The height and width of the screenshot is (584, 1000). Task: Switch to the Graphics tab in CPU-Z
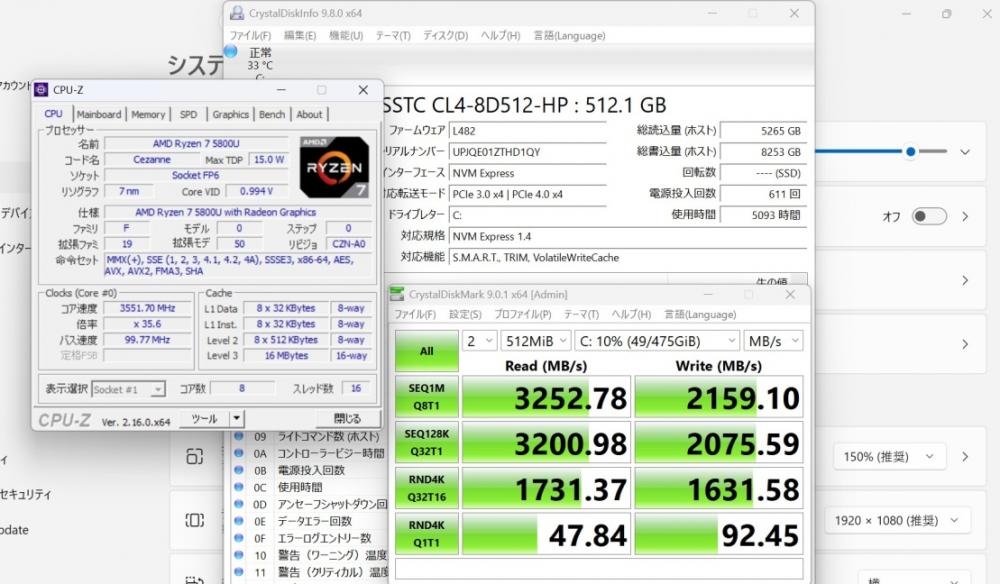click(x=230, y=114)
